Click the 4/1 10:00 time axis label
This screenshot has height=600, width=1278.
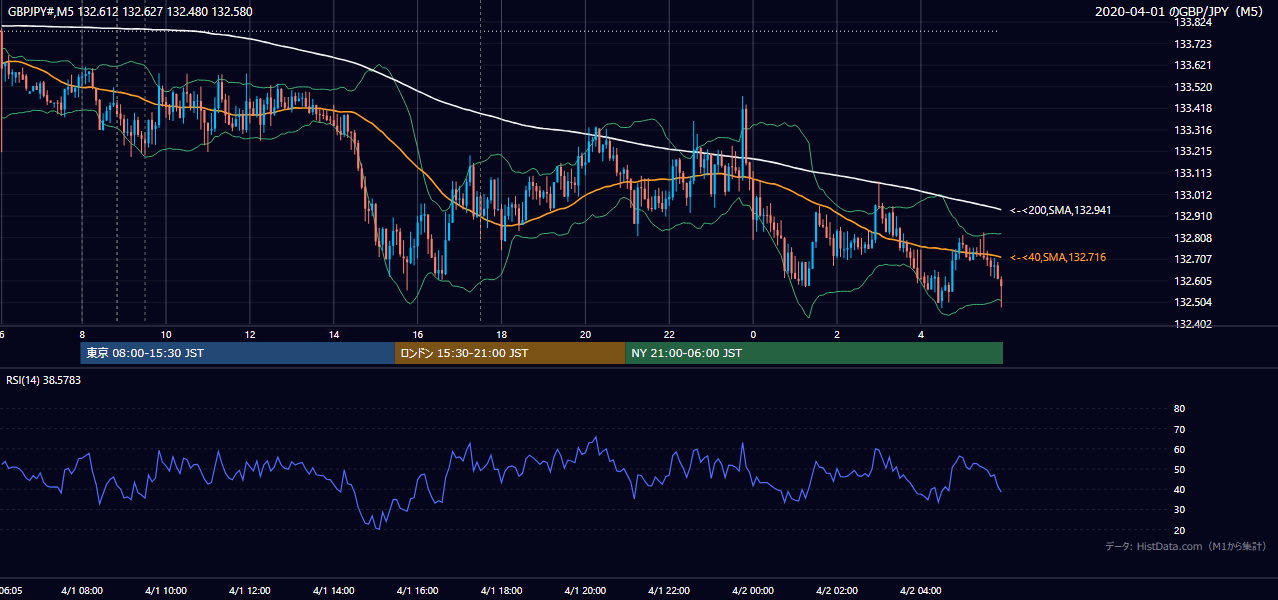pos(166,591)
